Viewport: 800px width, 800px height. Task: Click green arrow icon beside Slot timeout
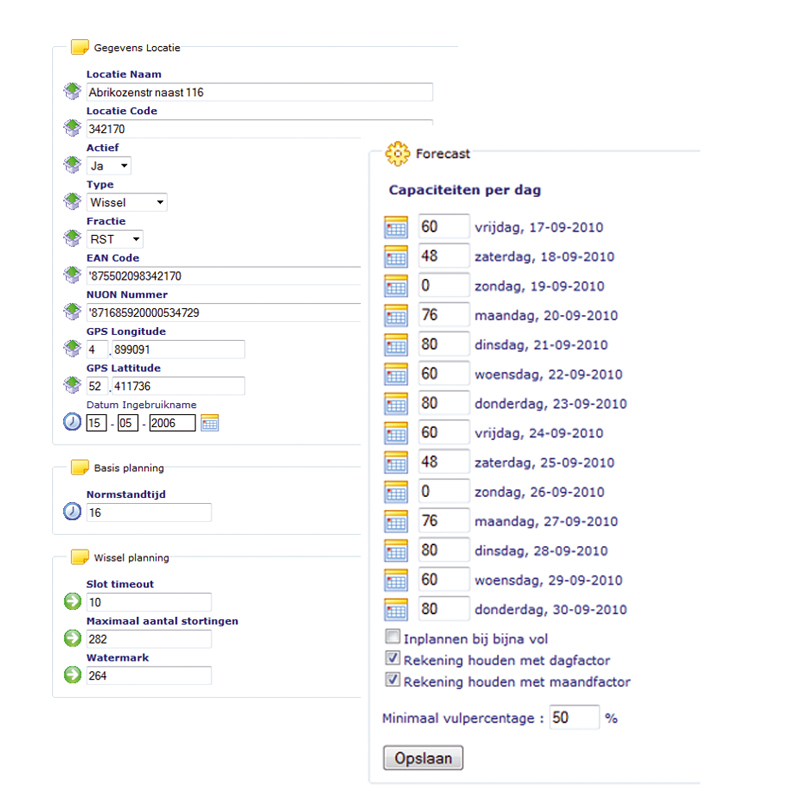72,602
